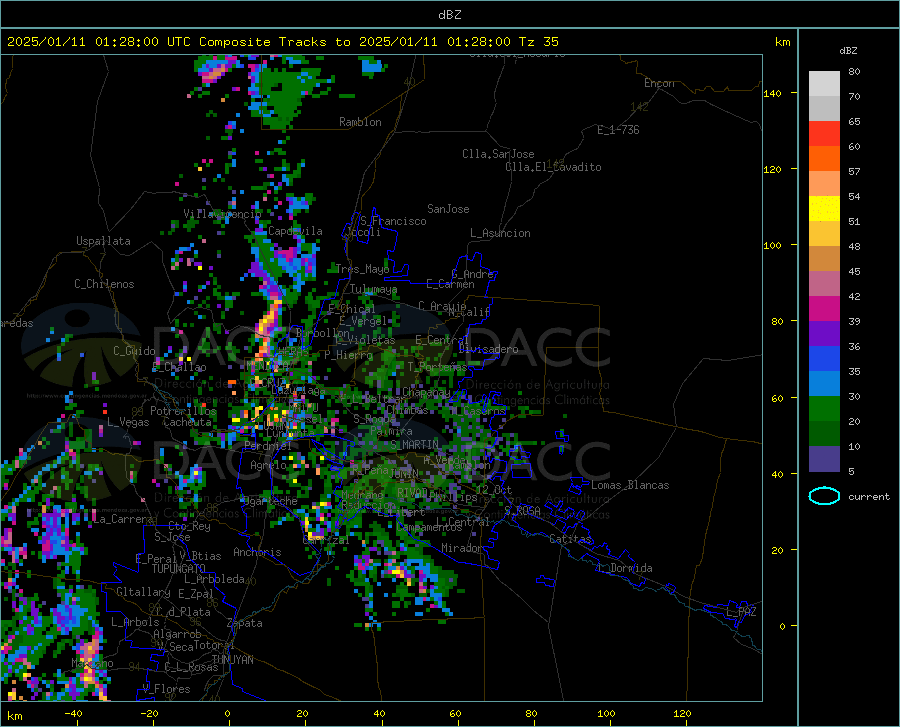The height and width of the screenshot is (727, 900).
Task: Click the dBZ title in the top bar
Action: (449, 15)
